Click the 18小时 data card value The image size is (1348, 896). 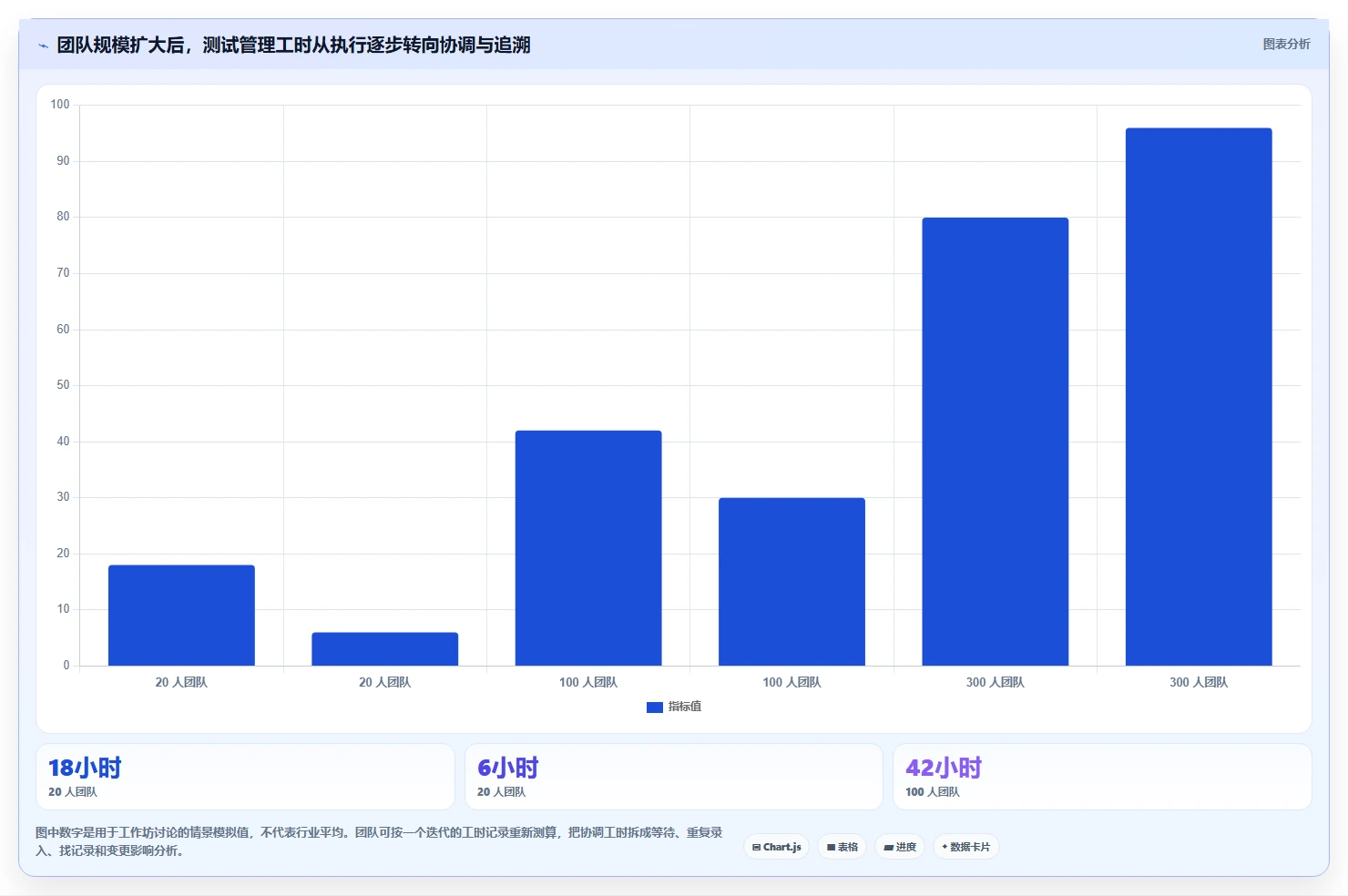(85, 768)
